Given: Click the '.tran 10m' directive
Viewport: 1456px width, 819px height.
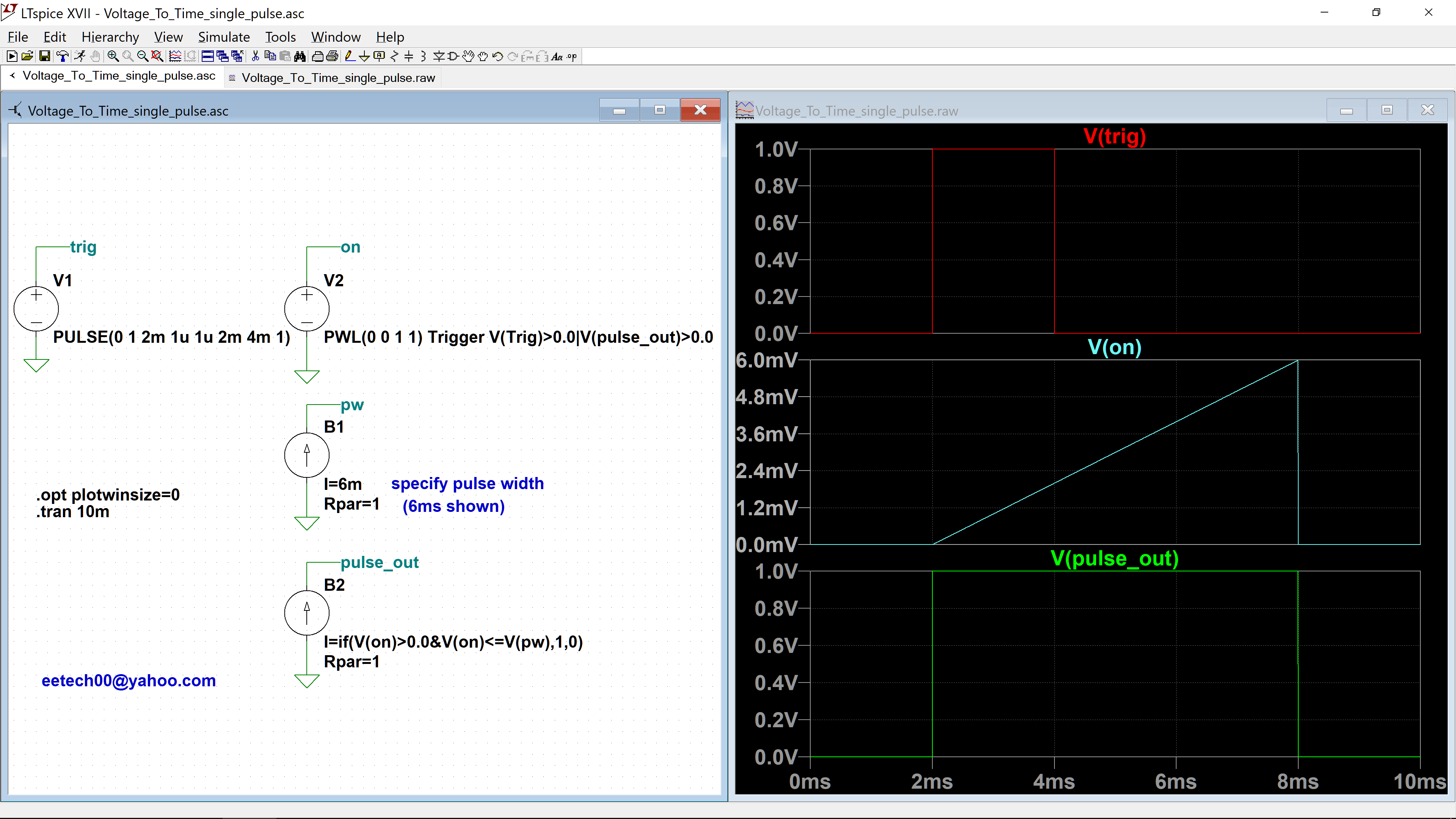Looking at the screenshot, I should [73, 512].
